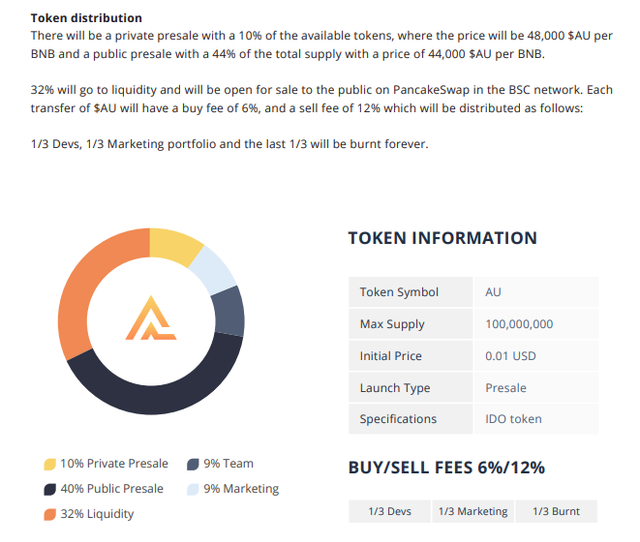Screen dimensions: 640x542
Task: Select the orange Liquidity segment of the chart
Action: coord(82,286)
